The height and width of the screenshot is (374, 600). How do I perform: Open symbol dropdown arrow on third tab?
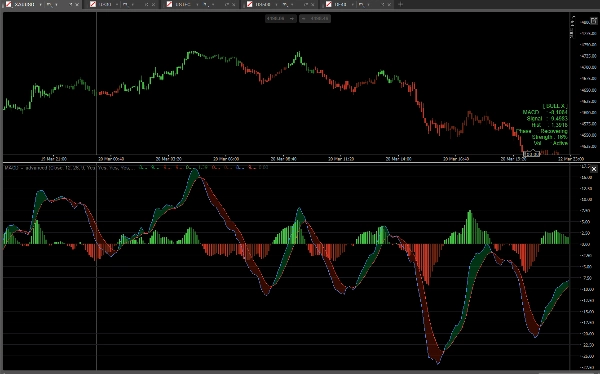pyautogui.click(x=197, y=5)
